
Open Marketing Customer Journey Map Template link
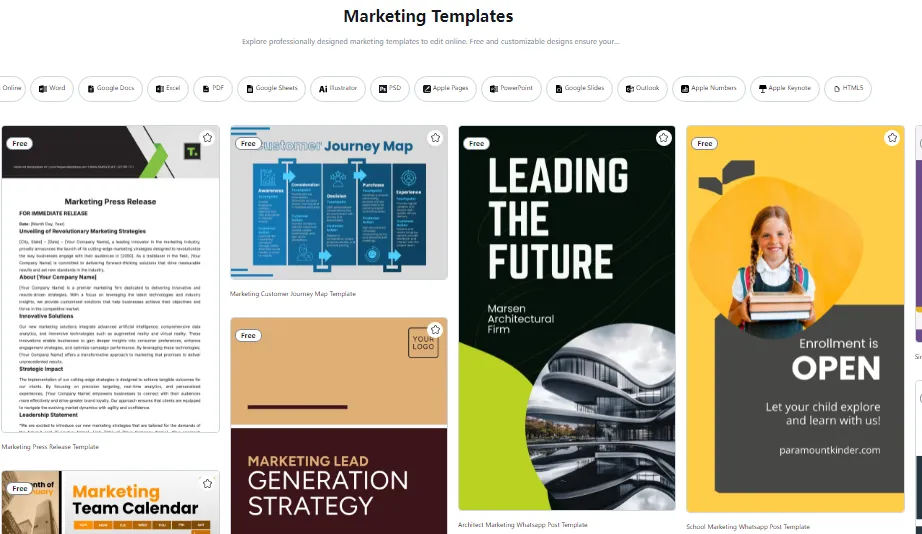point(293,293)
